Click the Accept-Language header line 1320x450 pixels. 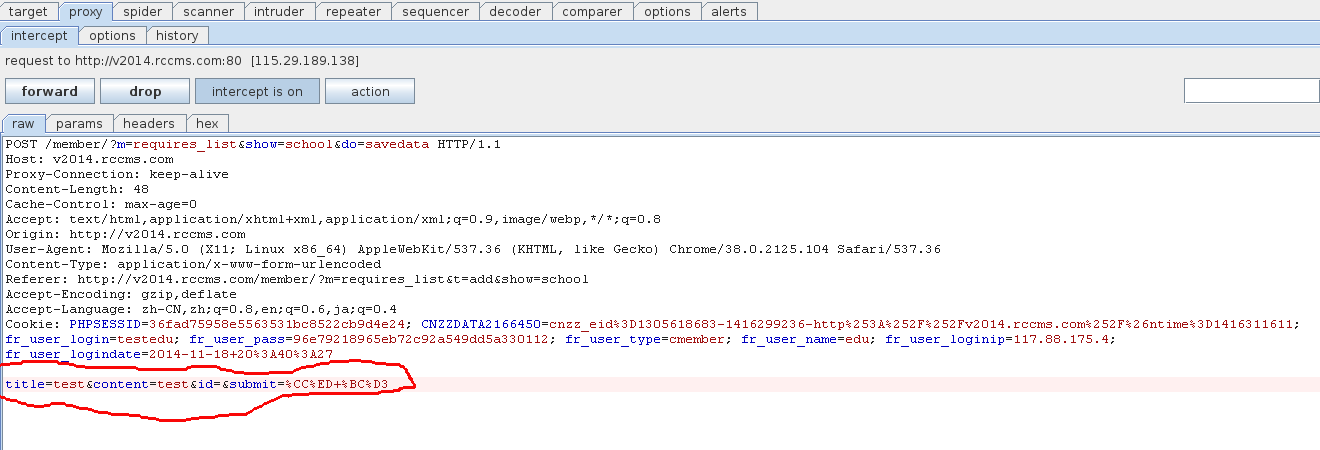pos(201,309)
